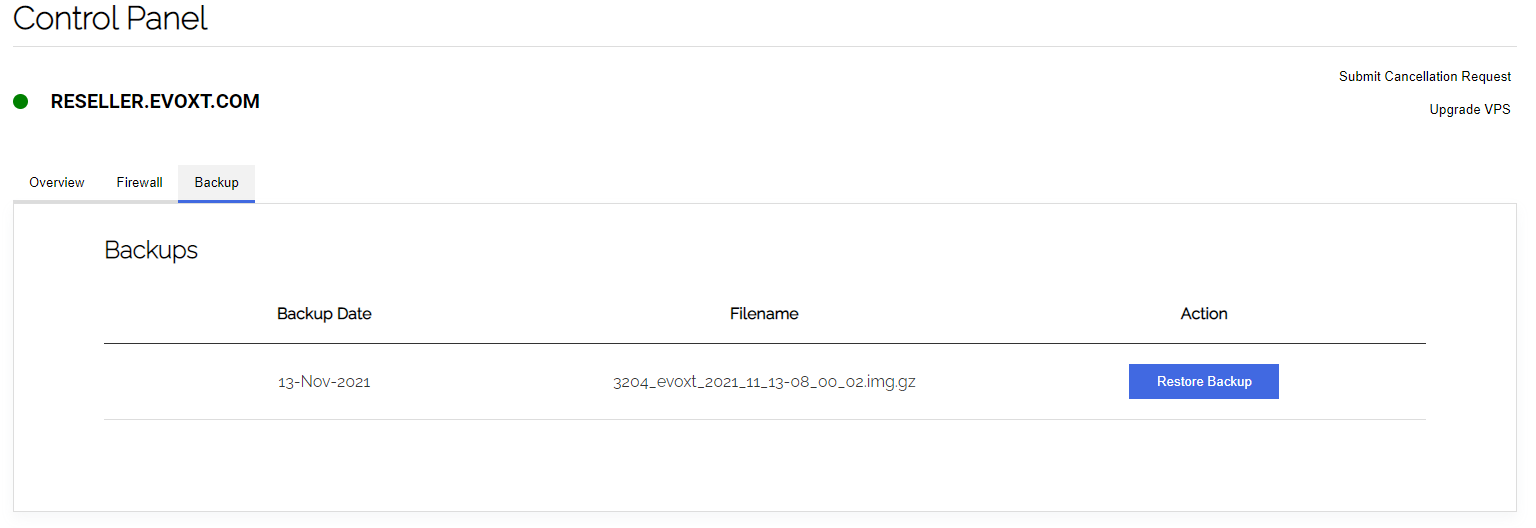
Task: Click the divider line under table headers
Action: [764, 343]
